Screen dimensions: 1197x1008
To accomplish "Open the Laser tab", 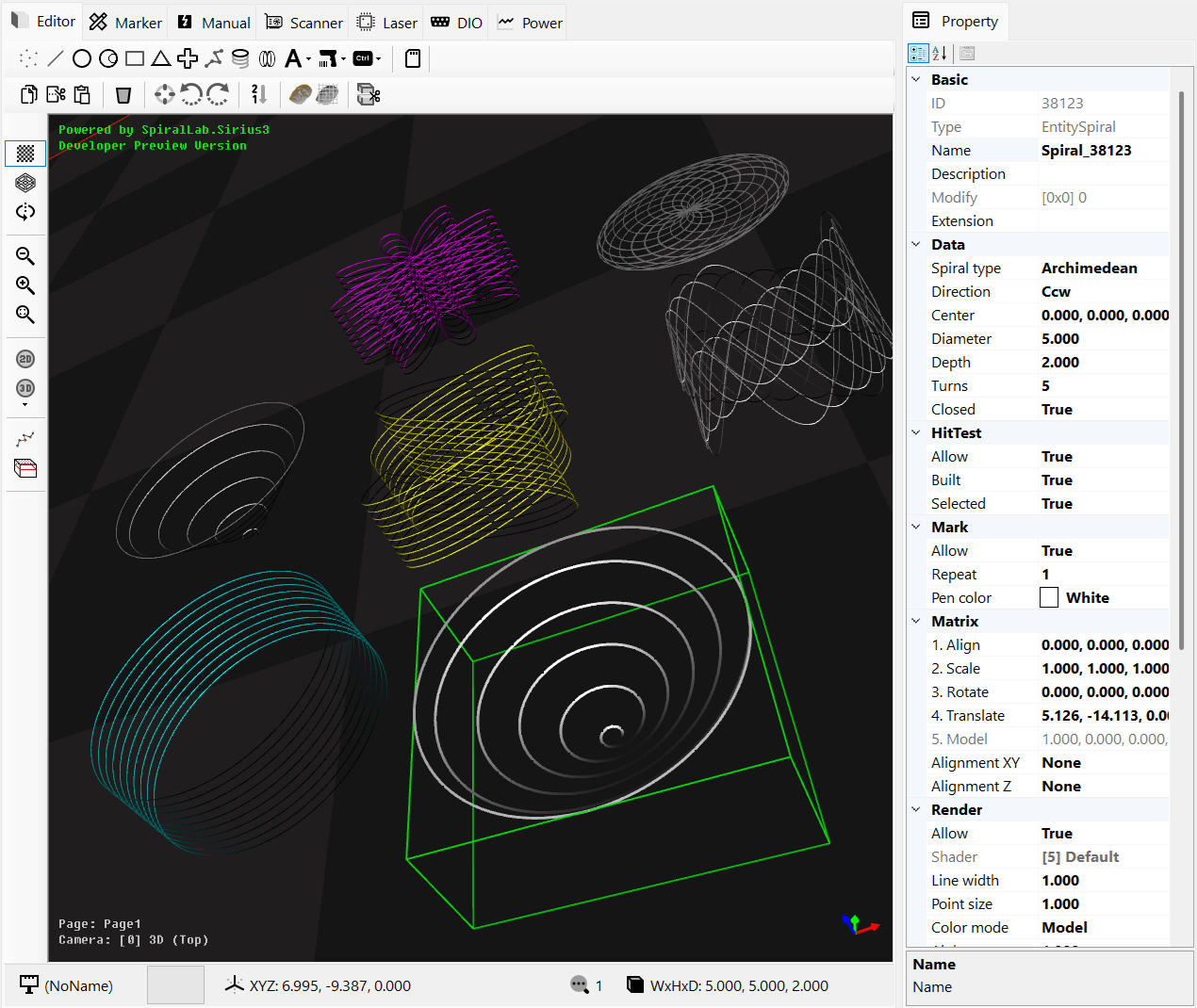I will [387, 23].
